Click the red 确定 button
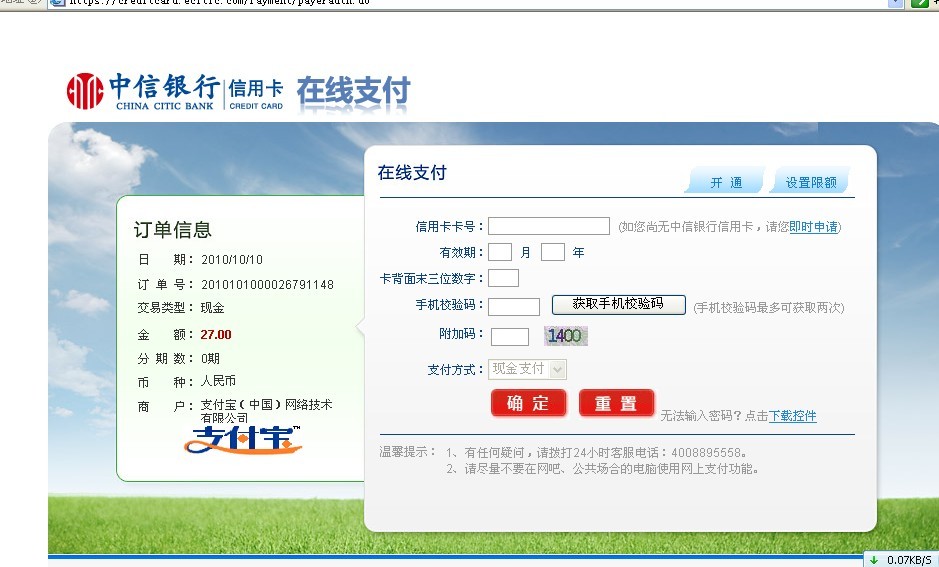This screenshot has height=567, width=939. (x=528, y=403)
